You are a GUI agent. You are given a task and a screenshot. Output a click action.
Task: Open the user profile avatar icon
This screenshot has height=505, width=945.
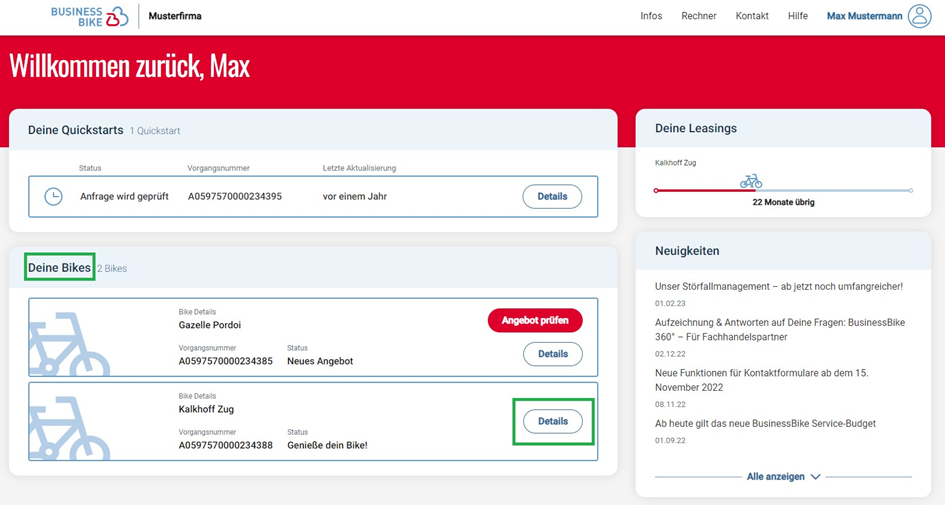click(920, 16)
